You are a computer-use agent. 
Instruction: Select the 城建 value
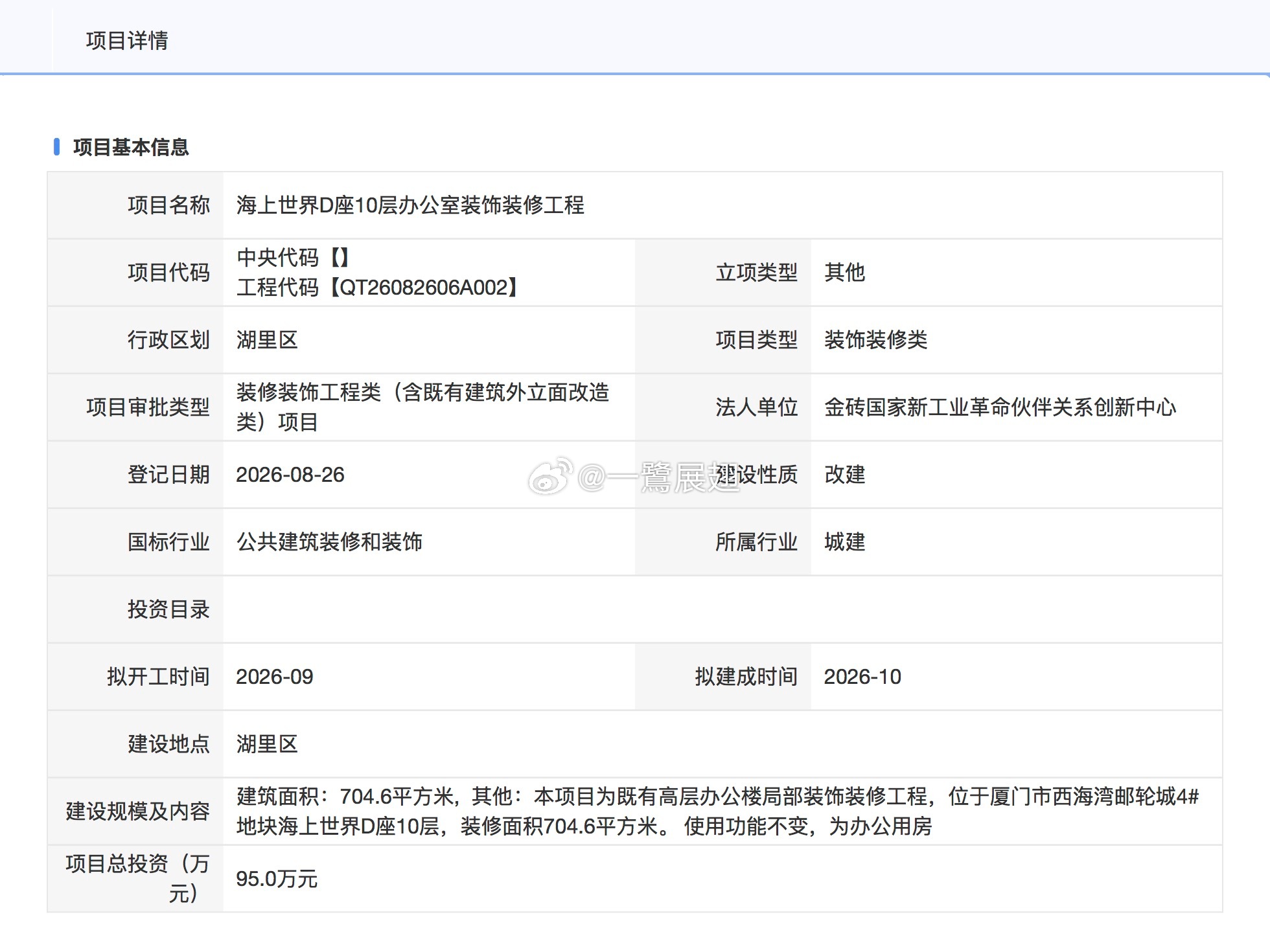(x=844, y=542)
